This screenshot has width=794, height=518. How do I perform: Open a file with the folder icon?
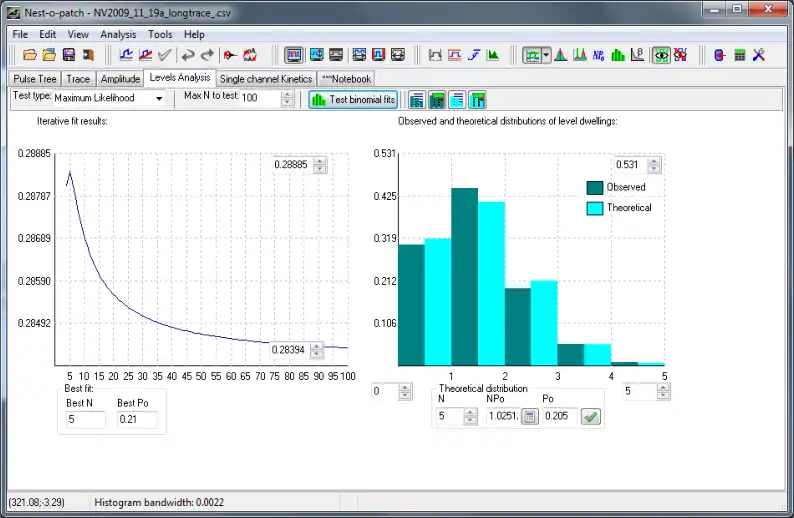click(30, 55)
